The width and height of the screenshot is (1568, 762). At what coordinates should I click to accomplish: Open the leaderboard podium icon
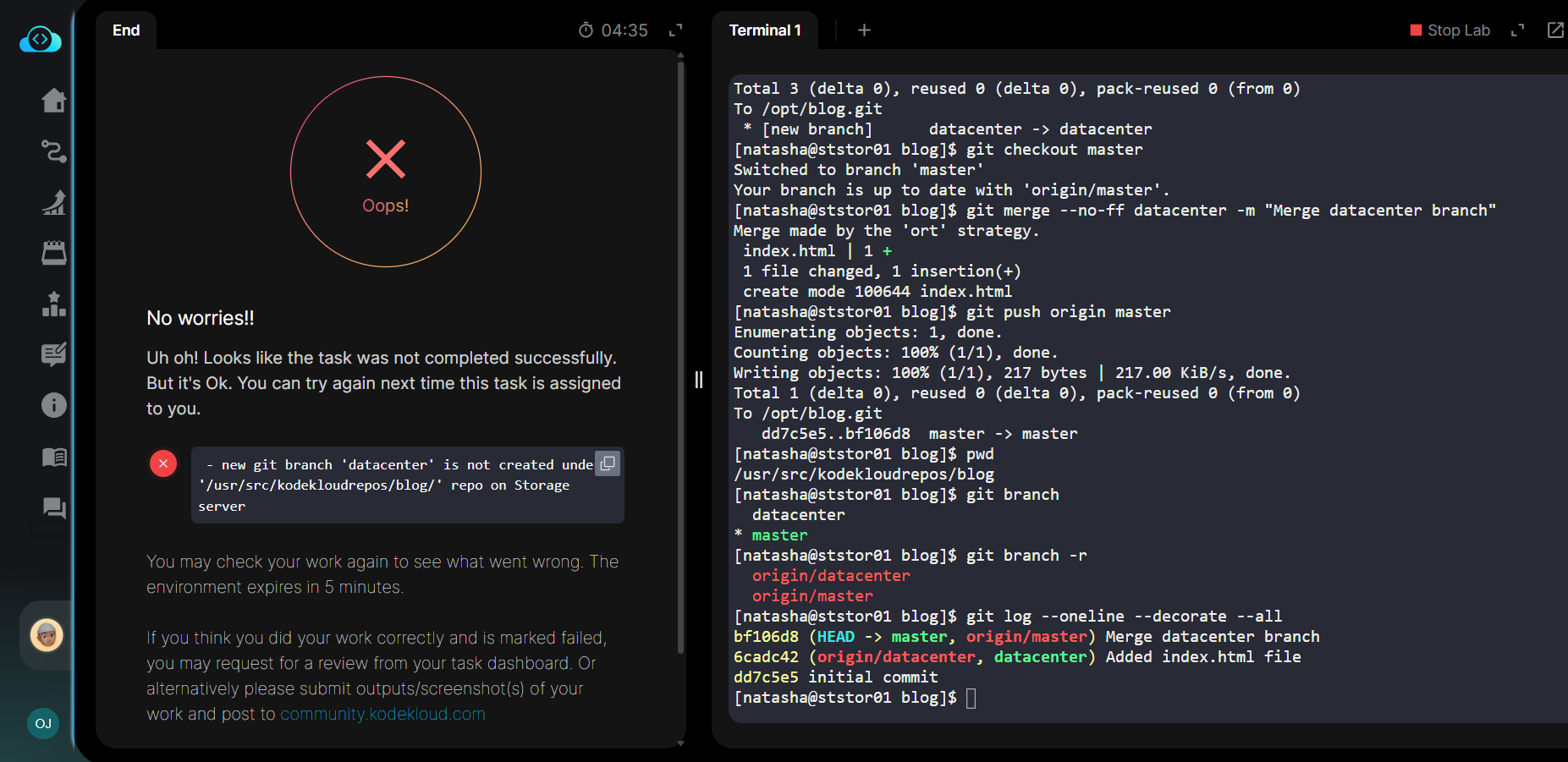pos(53,304)
